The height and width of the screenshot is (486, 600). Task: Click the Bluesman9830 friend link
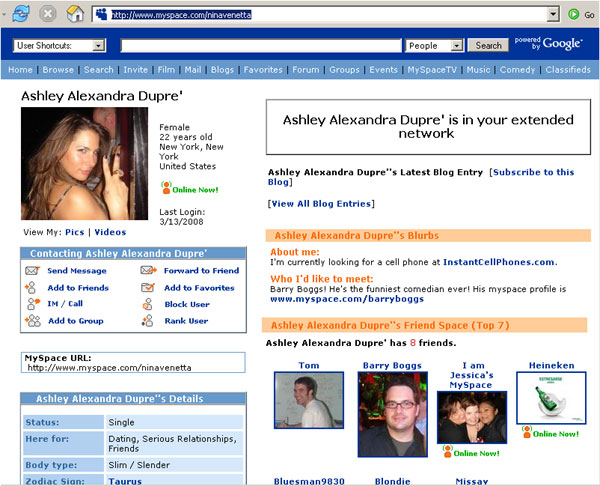coord(309,481)
